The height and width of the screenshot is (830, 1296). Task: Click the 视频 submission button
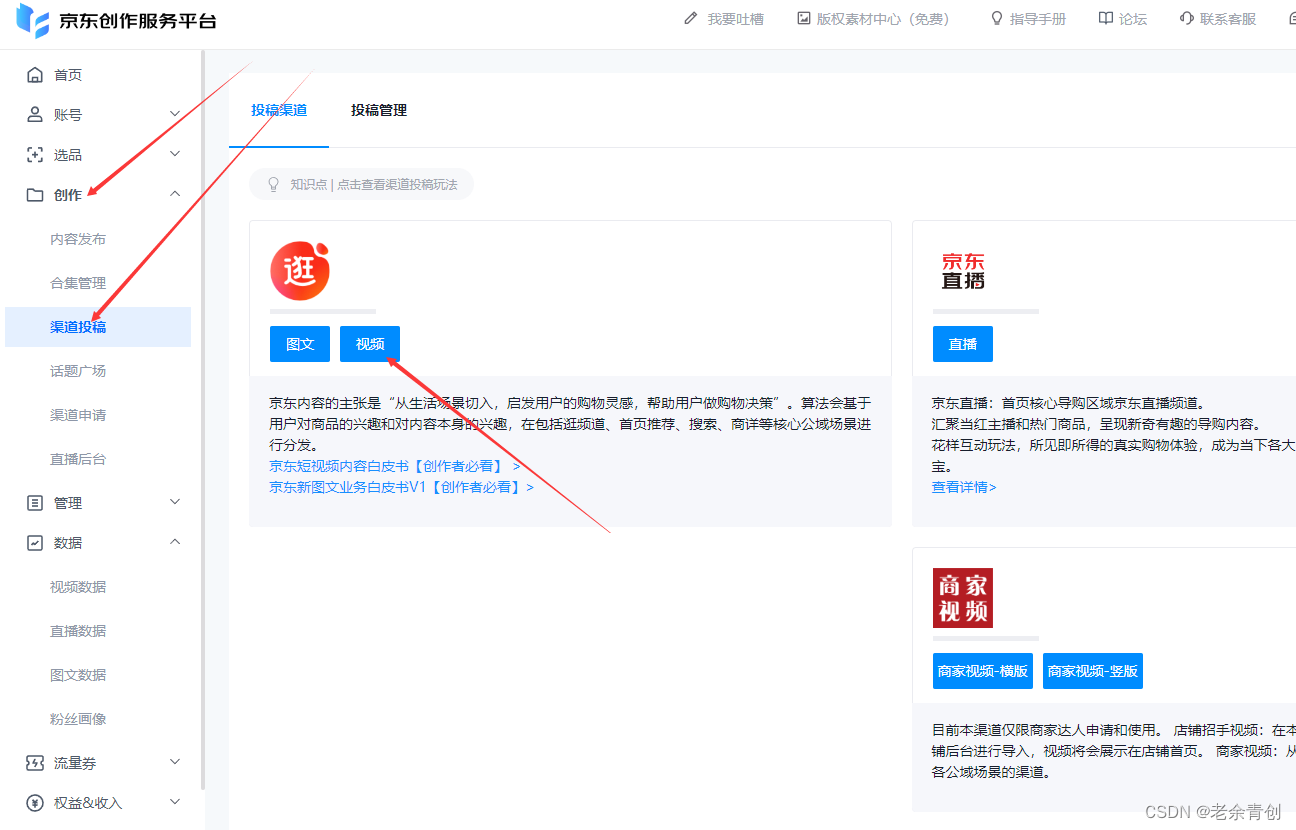pyautogui.click(x=370, y=344)
